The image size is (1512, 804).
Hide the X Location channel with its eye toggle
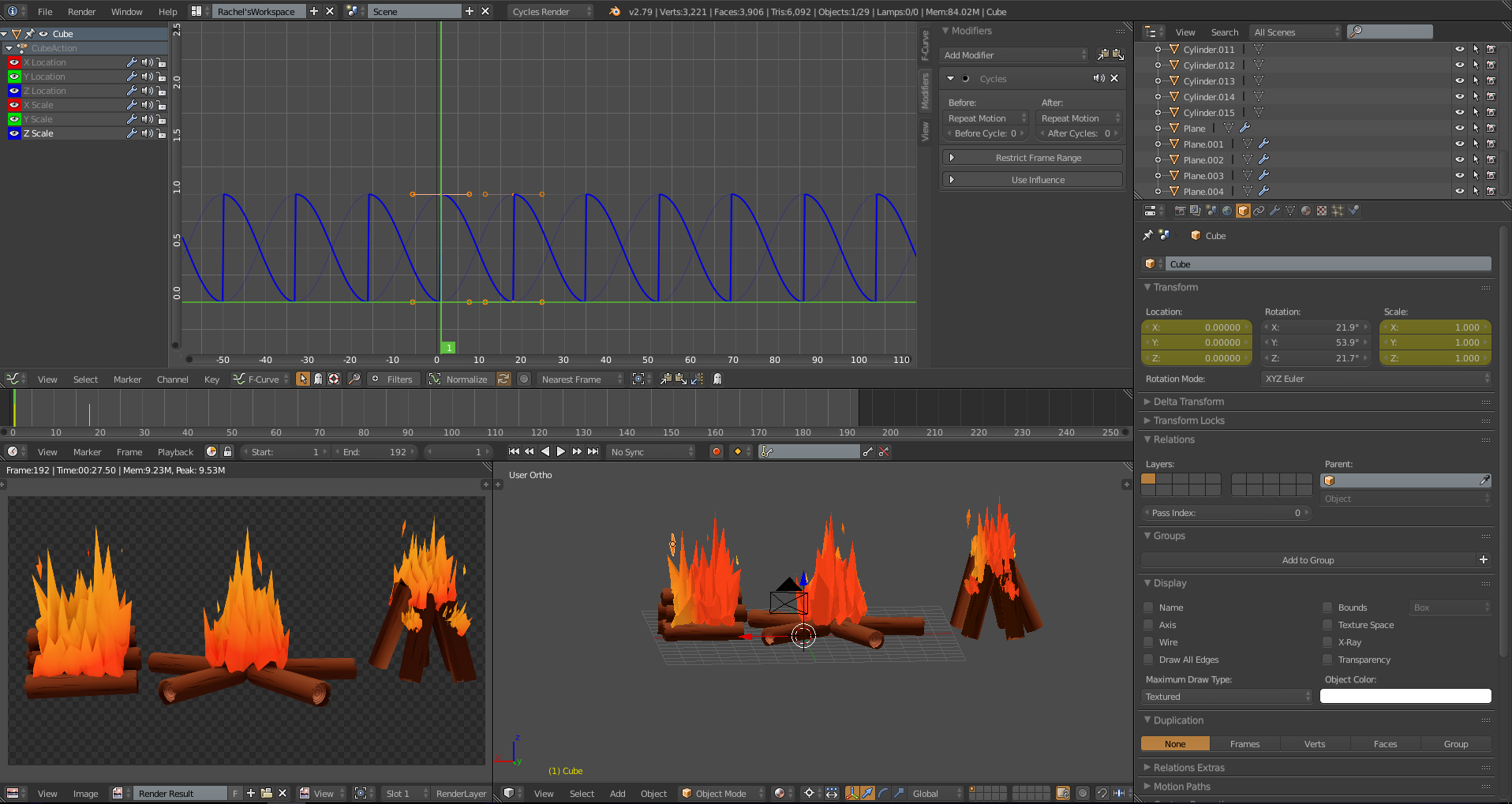tap(13, 62)
